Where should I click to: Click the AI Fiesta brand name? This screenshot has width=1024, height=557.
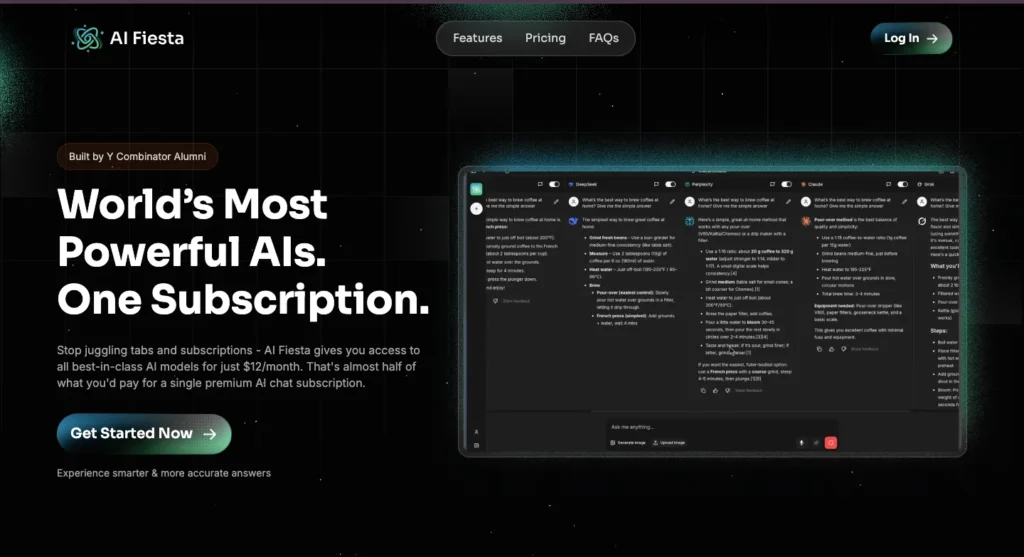tap(147, 39)
